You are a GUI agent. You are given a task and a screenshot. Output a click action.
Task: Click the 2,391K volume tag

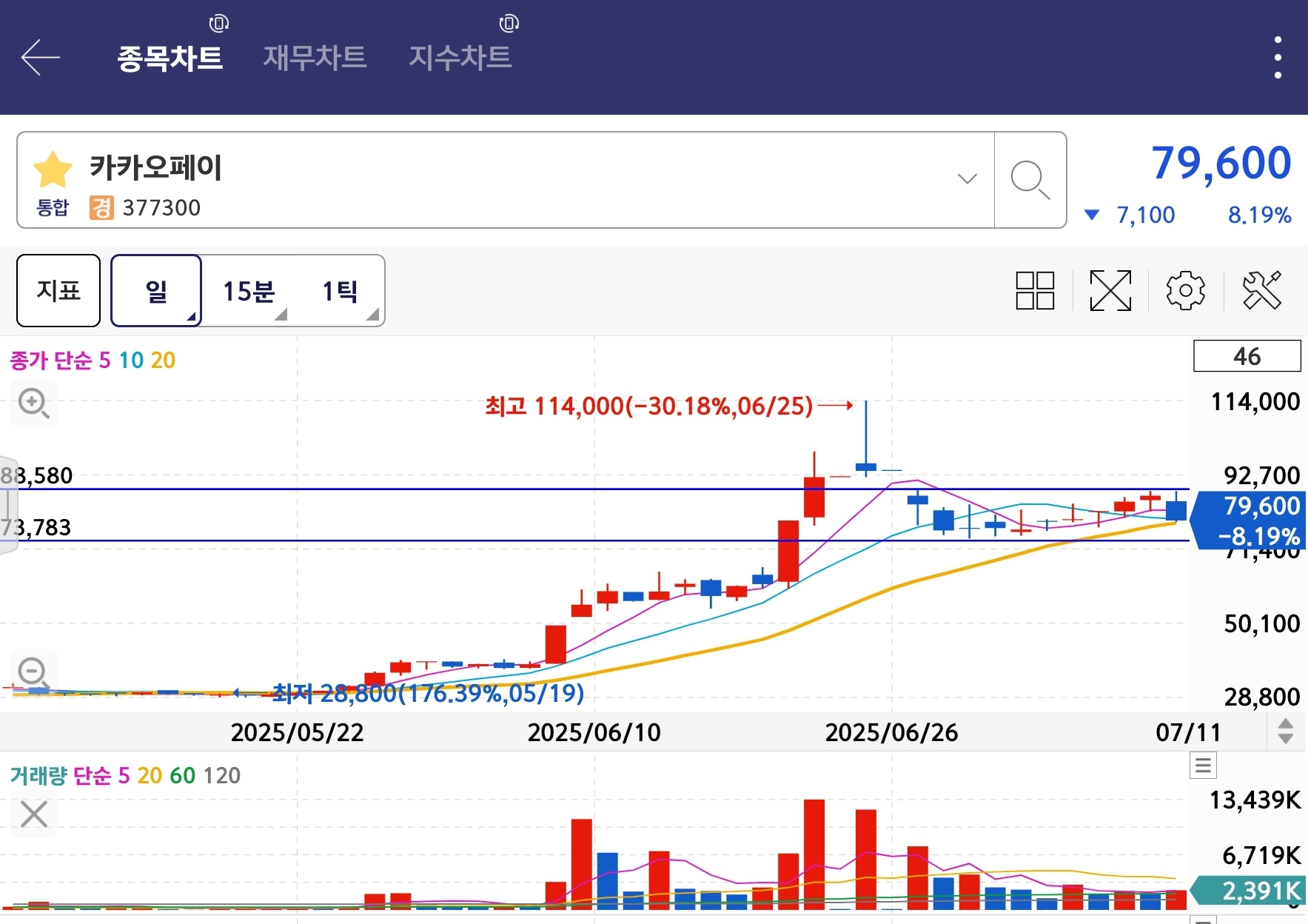[x=1247, y=891]
